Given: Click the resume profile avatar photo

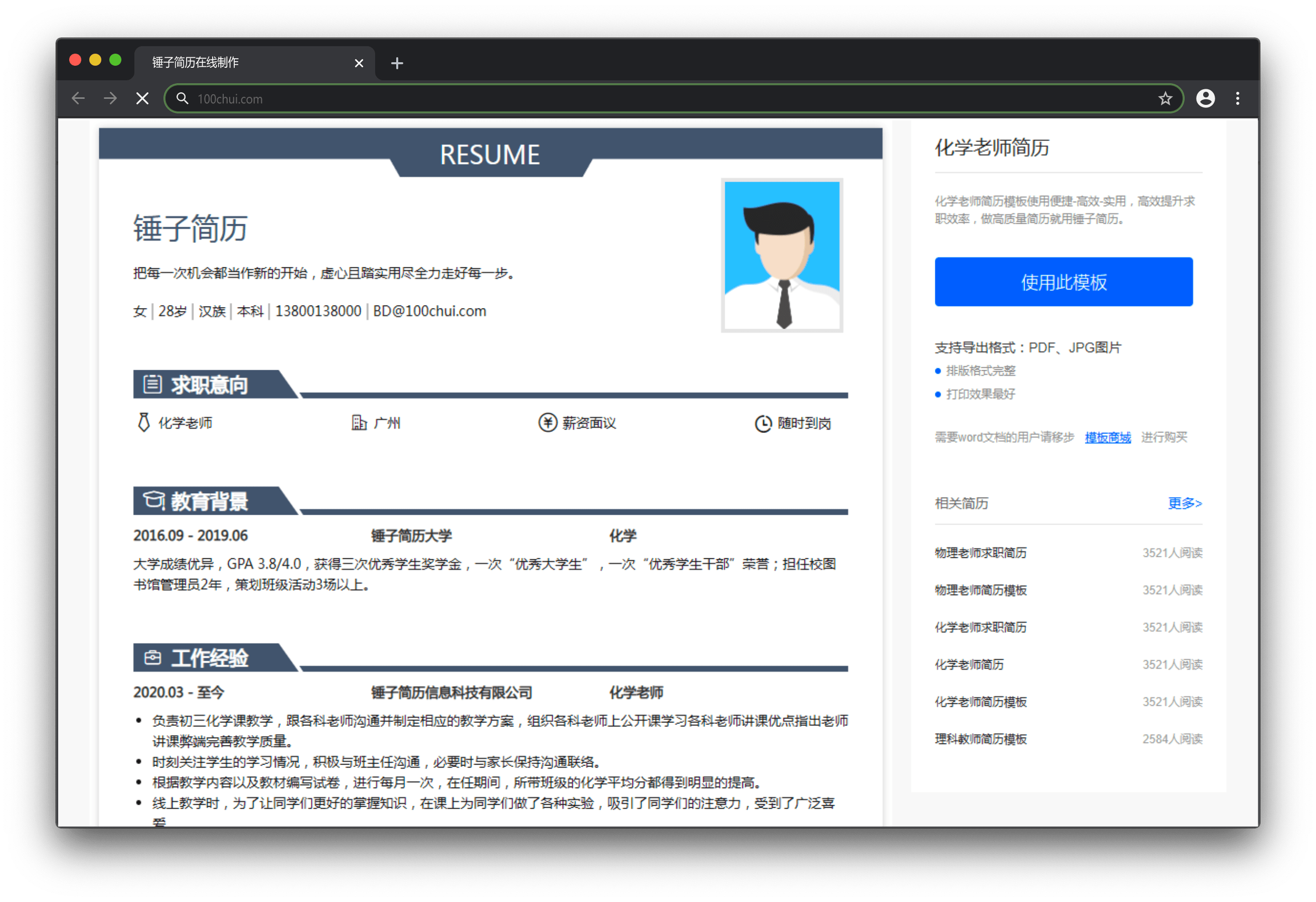Looking at the screenshot, I should click(781, 255).
